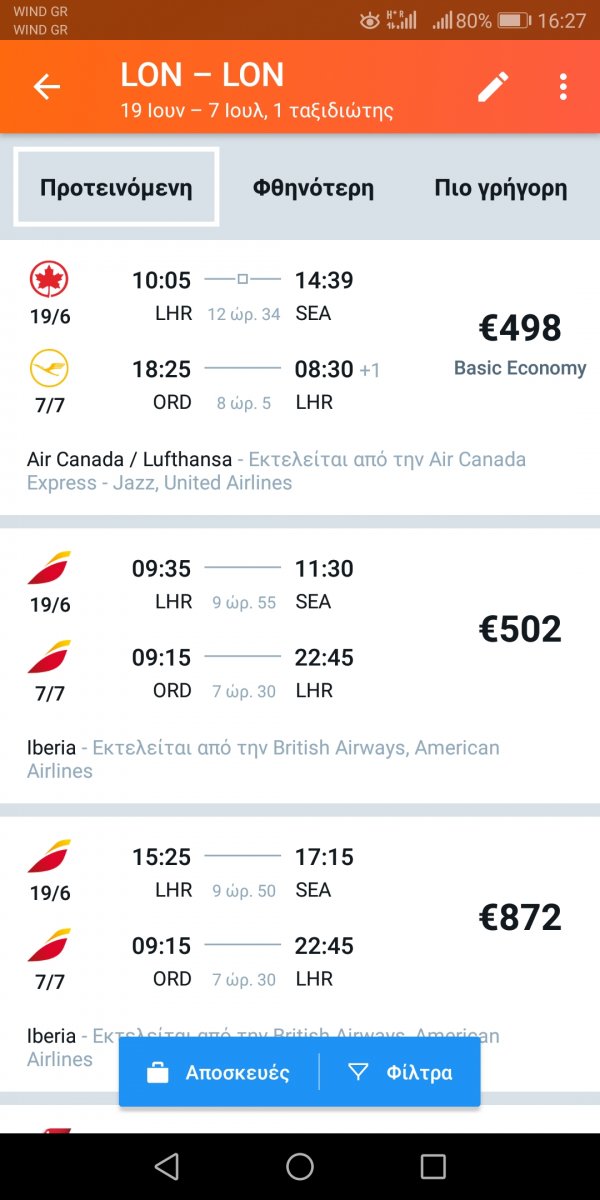
Task: Open the three-dot overflow menu
Action: click(563, 87)
